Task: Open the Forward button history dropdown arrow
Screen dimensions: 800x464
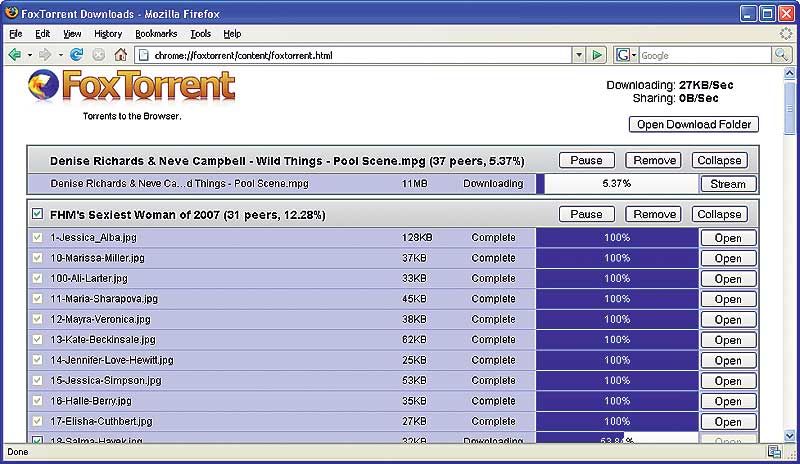Action: pyautogui.click(x=60, y=55)
